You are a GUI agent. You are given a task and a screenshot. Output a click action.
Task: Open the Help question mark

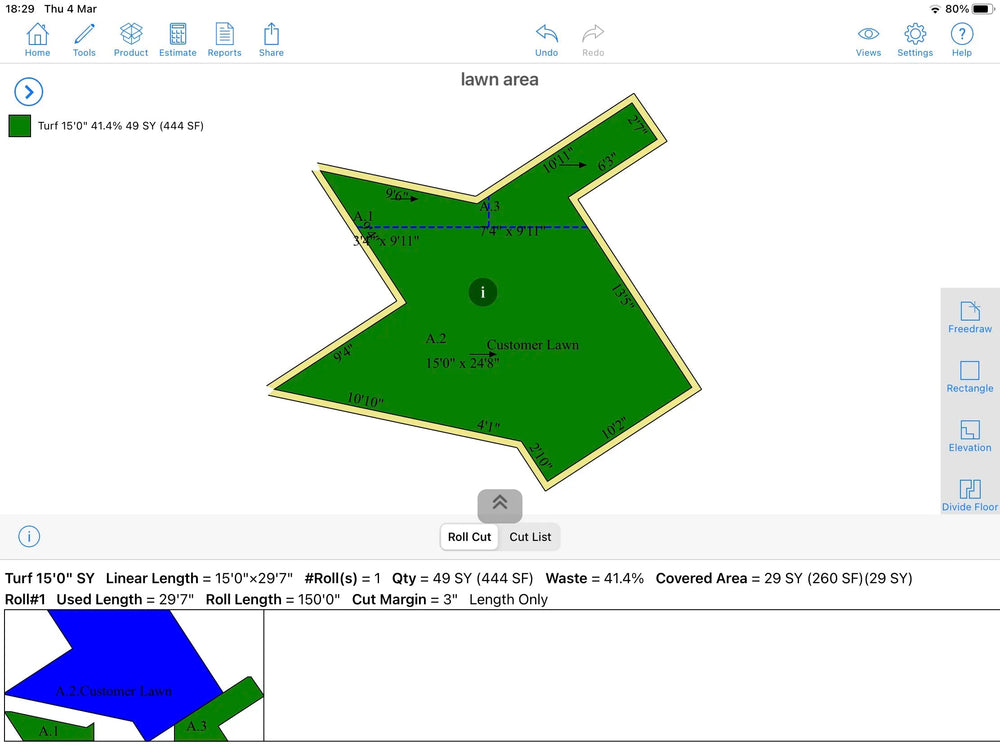click(961, 39)
